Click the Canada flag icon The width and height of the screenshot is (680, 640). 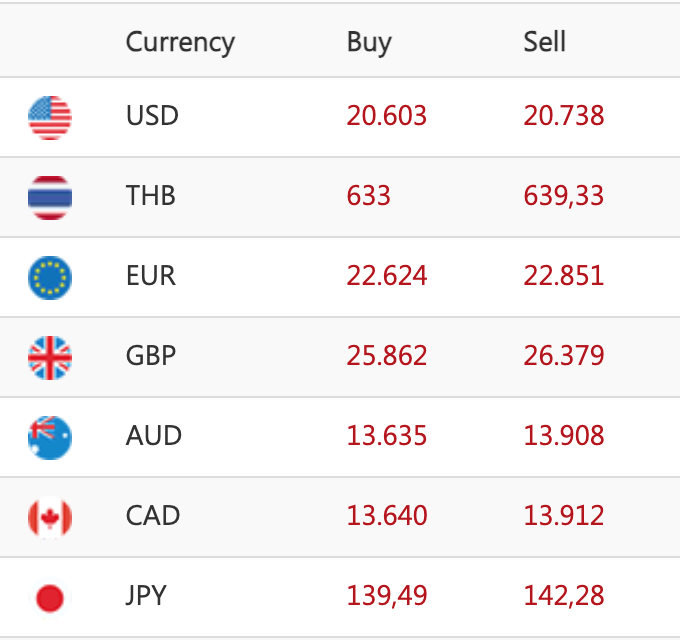(x=50, y=517)
